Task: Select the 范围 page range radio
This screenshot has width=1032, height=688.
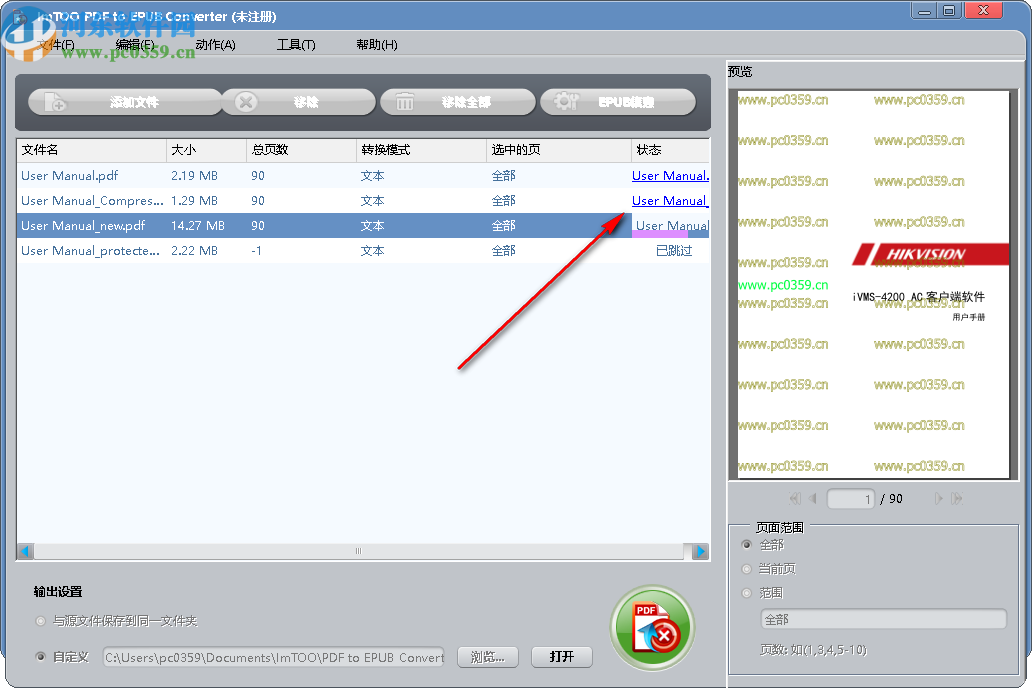Action: (x=746, y=592)
